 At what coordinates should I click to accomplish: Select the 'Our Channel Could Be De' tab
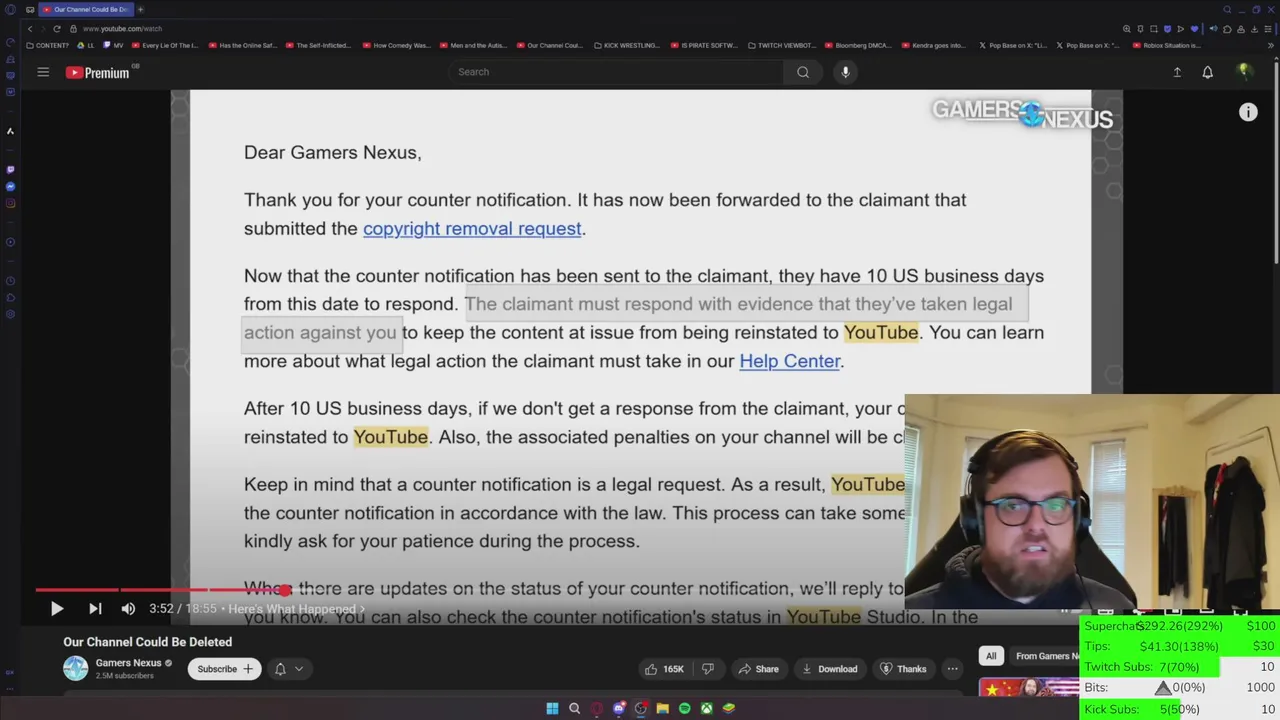click(86, 9)
